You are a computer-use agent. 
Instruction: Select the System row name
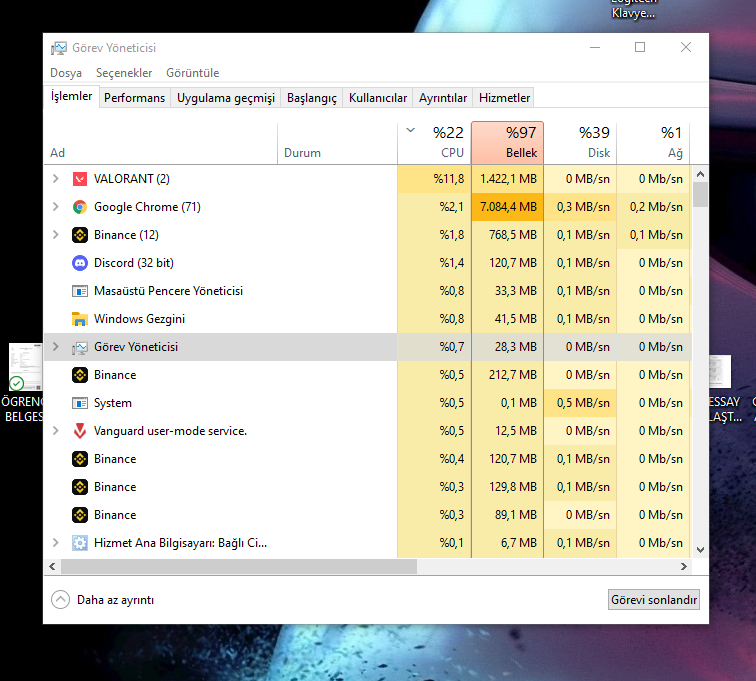point(113,403)
